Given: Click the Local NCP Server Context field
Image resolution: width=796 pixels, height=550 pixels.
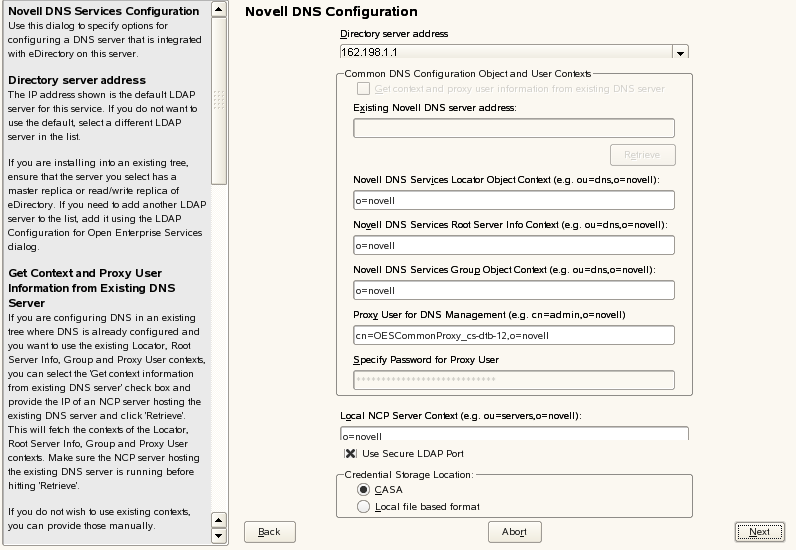Looking at the screenshot, I should tap(514, 435).
